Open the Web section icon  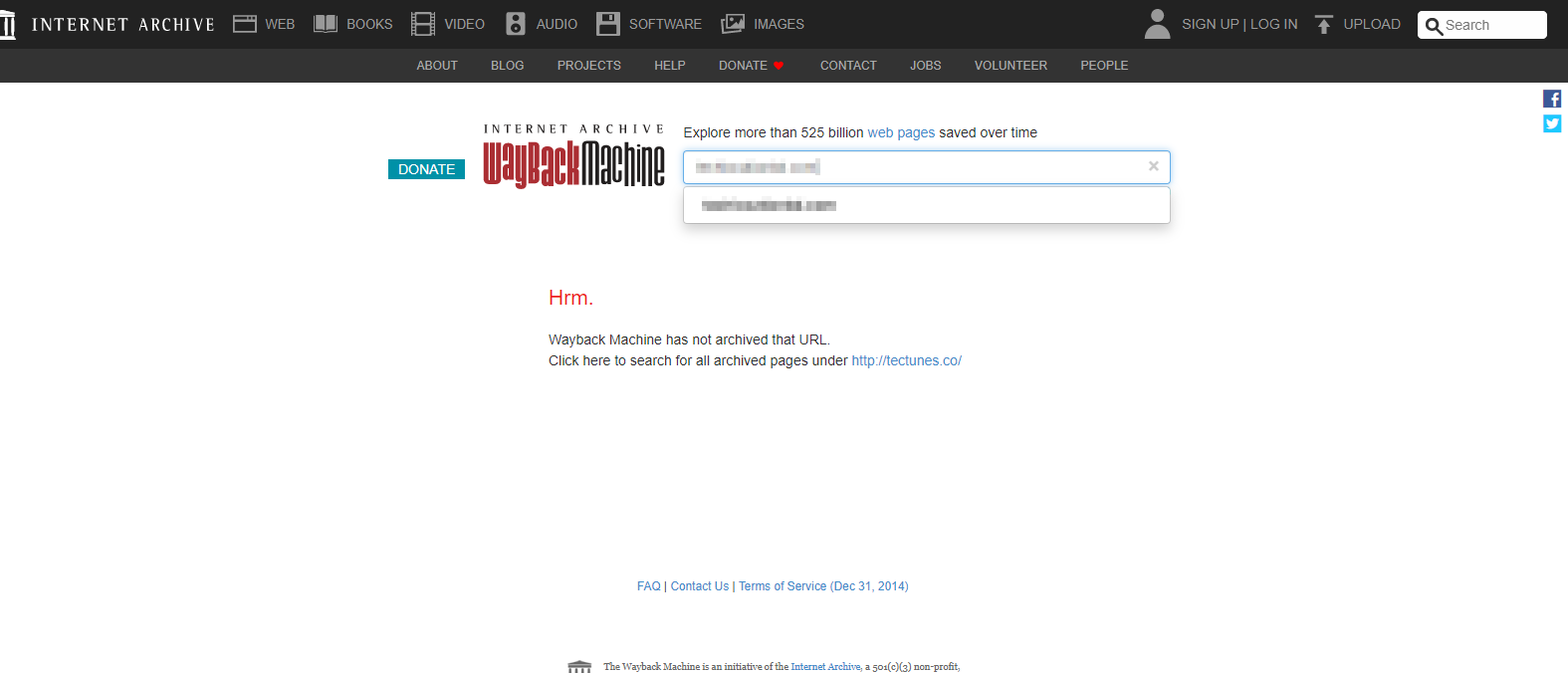(x=245, y=24)
